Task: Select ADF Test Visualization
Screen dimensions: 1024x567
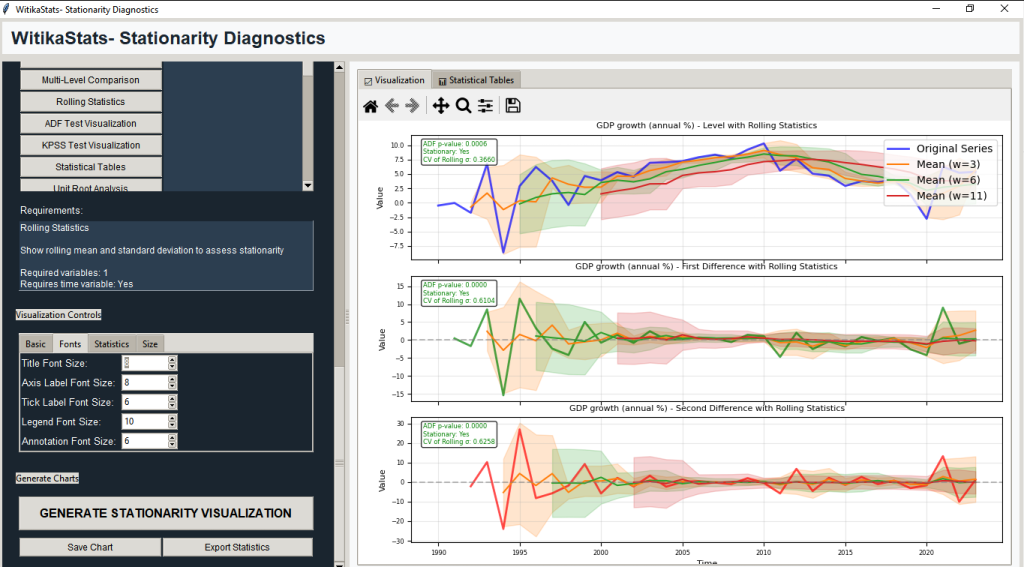Action: pos(91,123)
